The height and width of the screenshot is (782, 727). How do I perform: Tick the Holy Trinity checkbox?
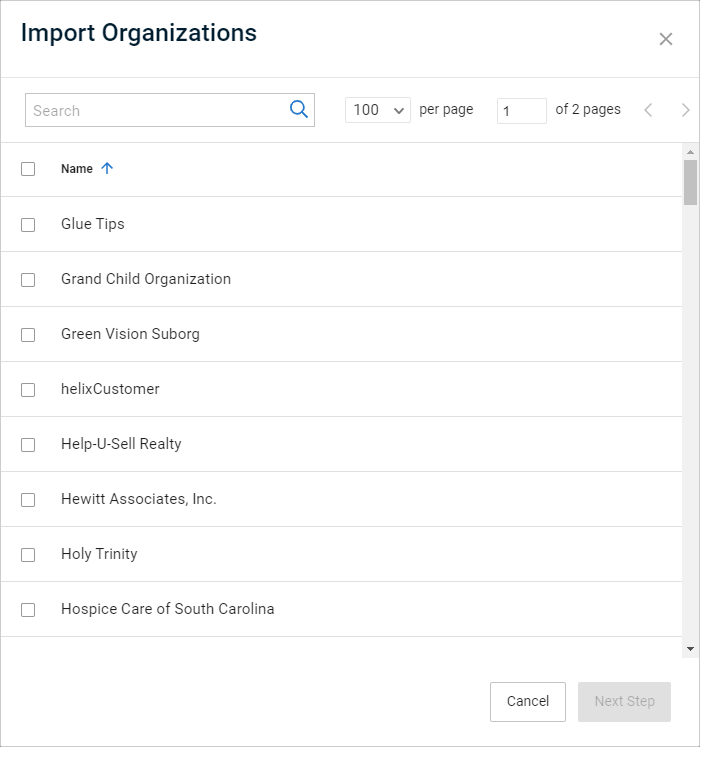(x=28, y=555)
